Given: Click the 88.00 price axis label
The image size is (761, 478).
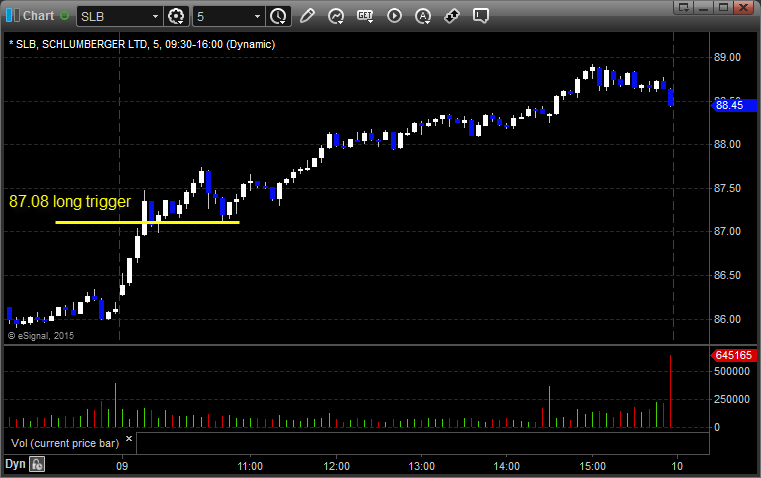Looking at the screenshot, I should coord(728,144).
